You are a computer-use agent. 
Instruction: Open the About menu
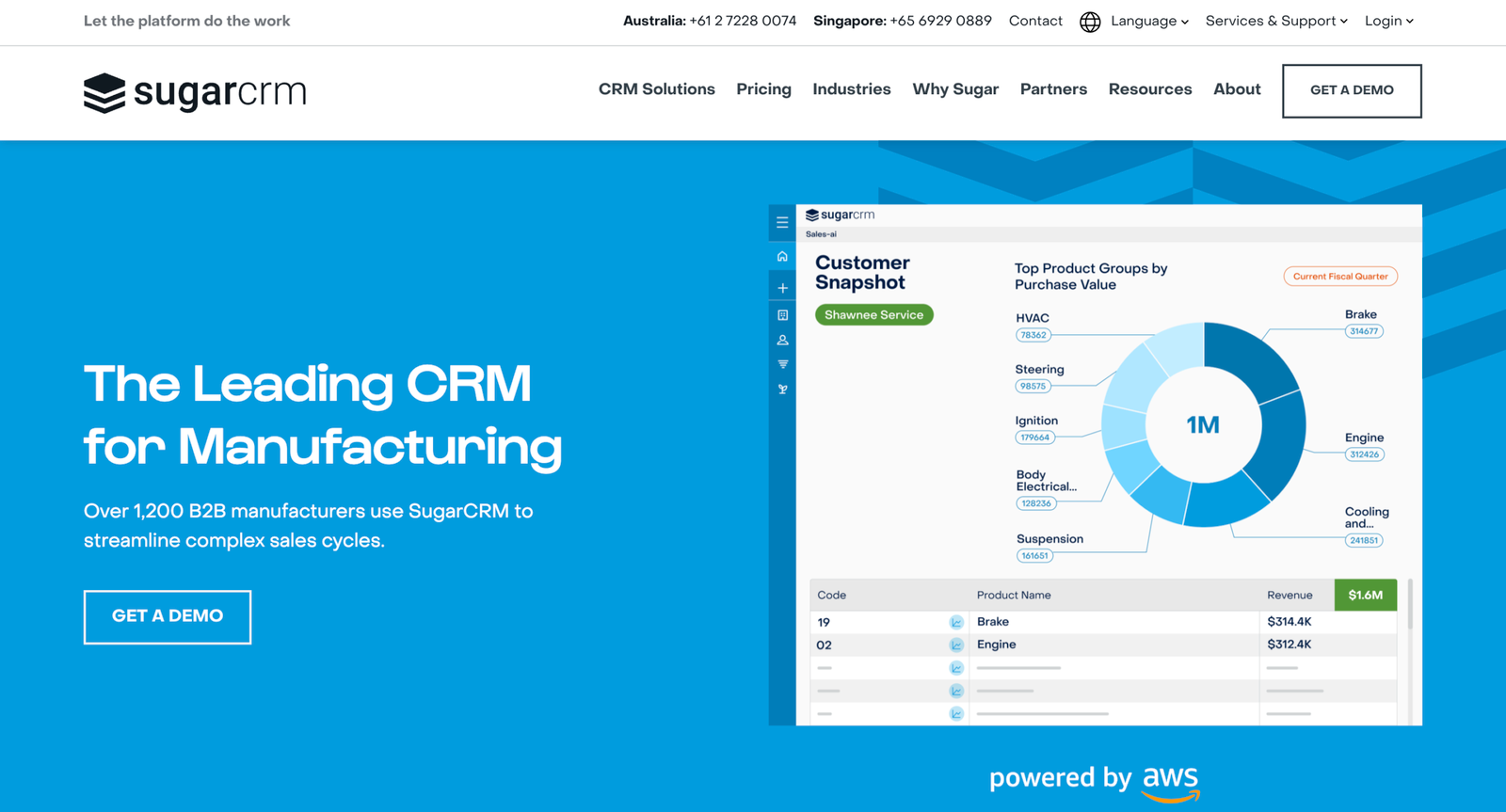1237,89
